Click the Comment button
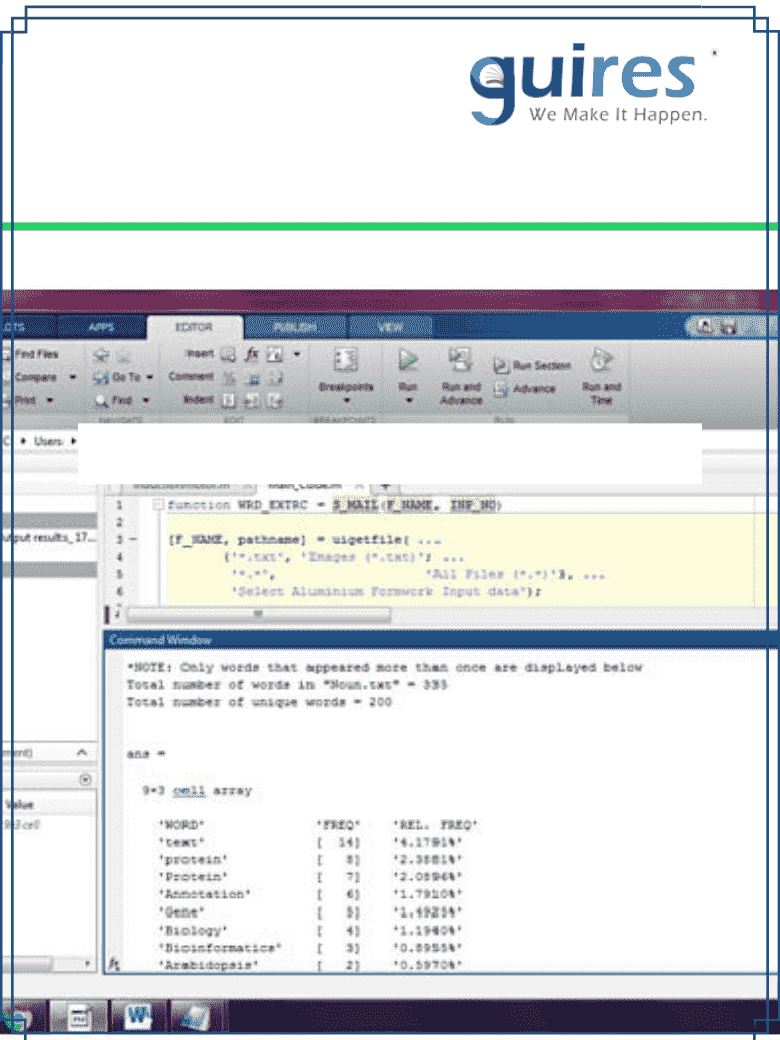Screen dimensions: 780x1040 [x=191, y=377]
